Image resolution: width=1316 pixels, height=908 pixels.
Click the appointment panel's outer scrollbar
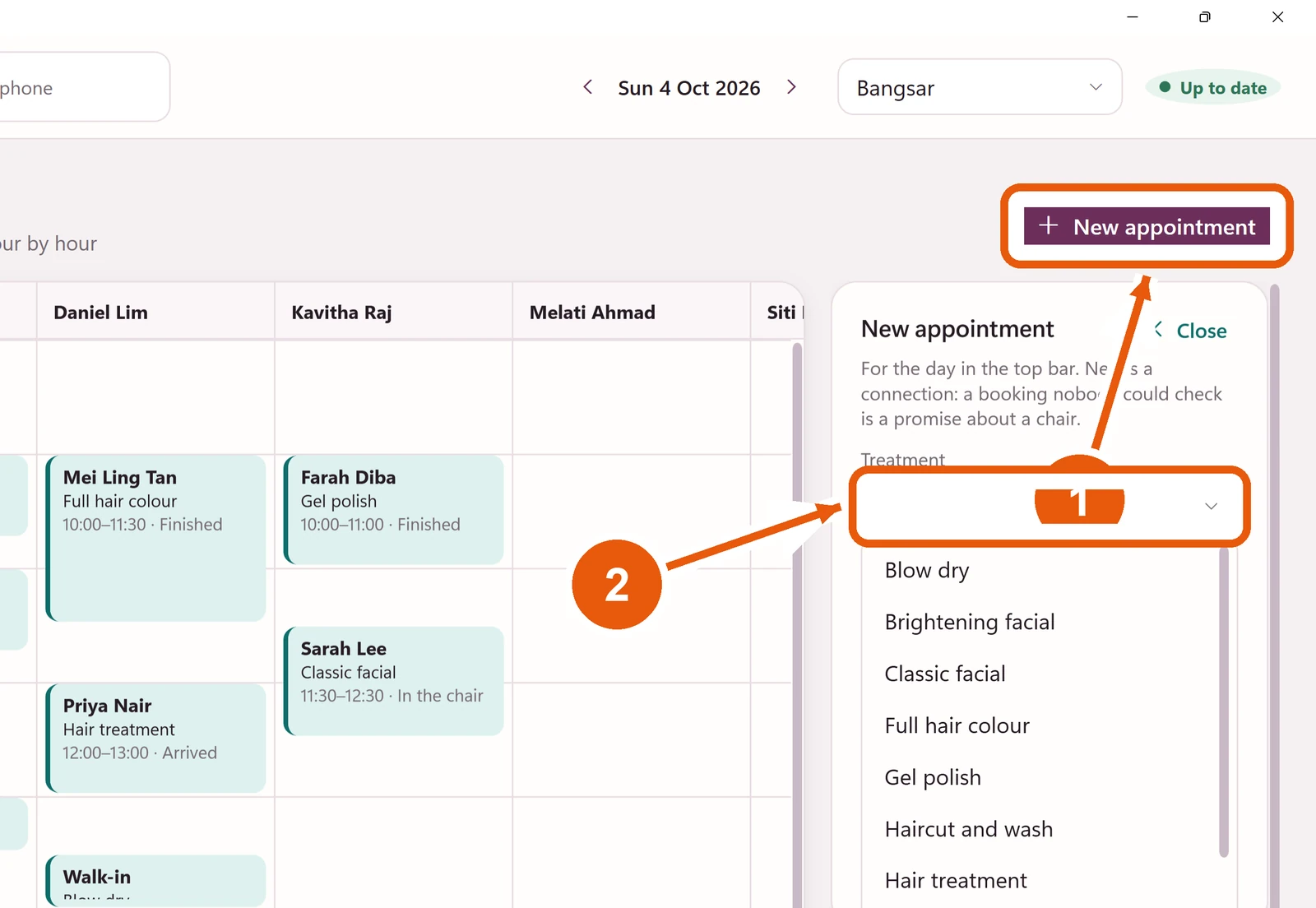tap(1275, 596)
